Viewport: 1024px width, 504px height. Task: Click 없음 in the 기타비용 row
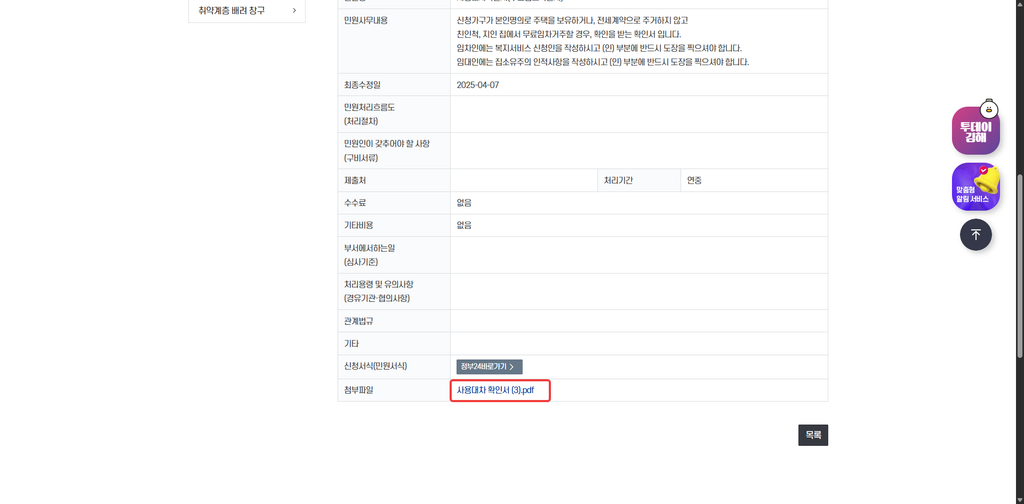tap(464, 225)
